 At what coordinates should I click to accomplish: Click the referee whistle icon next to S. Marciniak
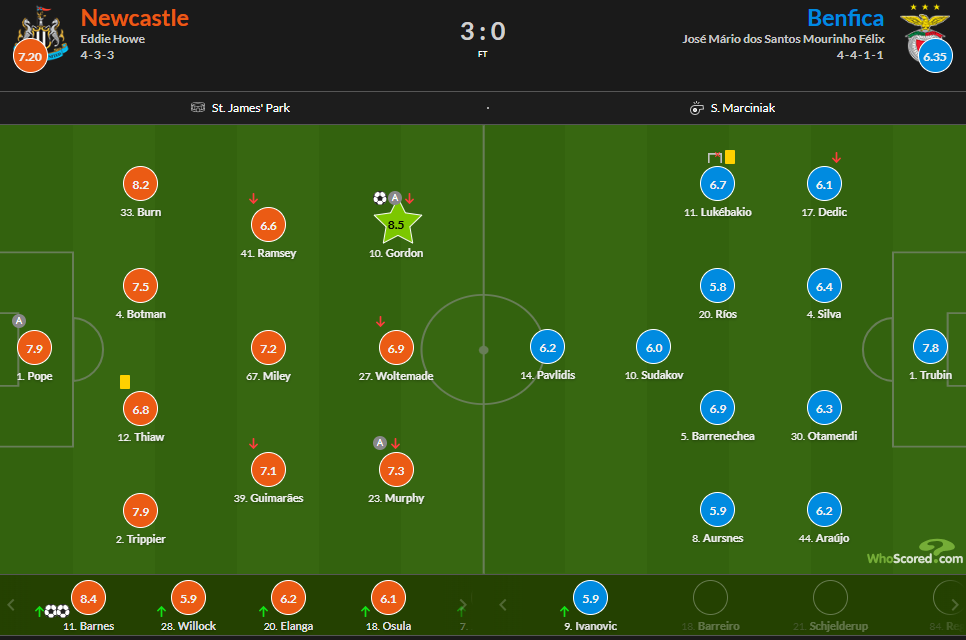click(x=697, y=108)
